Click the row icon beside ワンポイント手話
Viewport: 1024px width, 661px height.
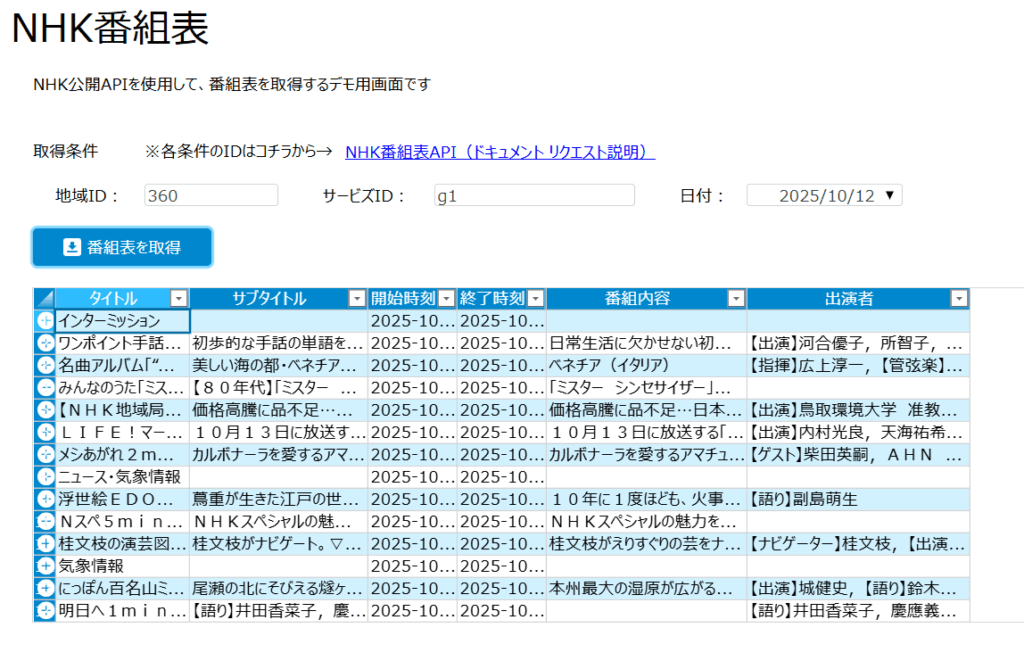point(45,343)
